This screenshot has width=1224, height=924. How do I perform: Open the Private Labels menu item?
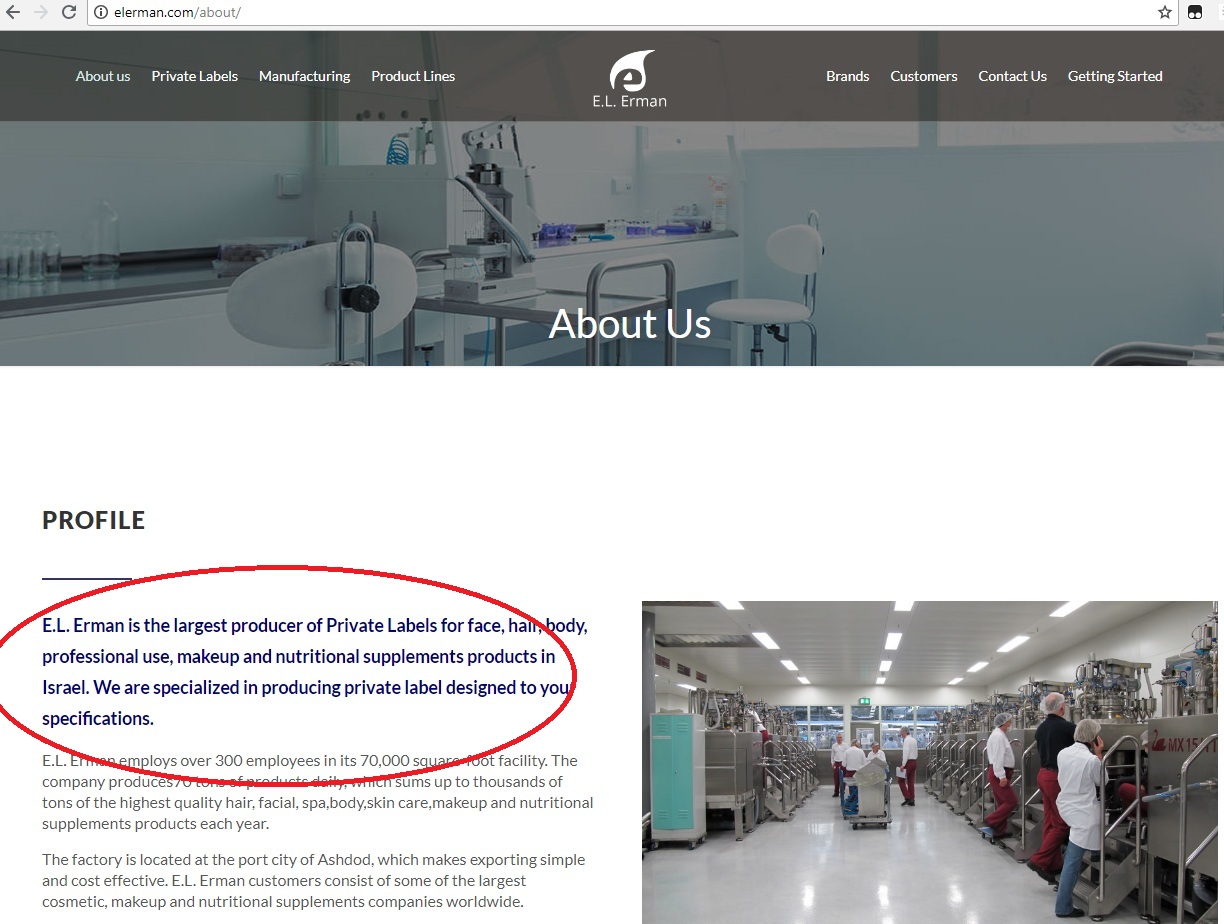click(195, 76)
